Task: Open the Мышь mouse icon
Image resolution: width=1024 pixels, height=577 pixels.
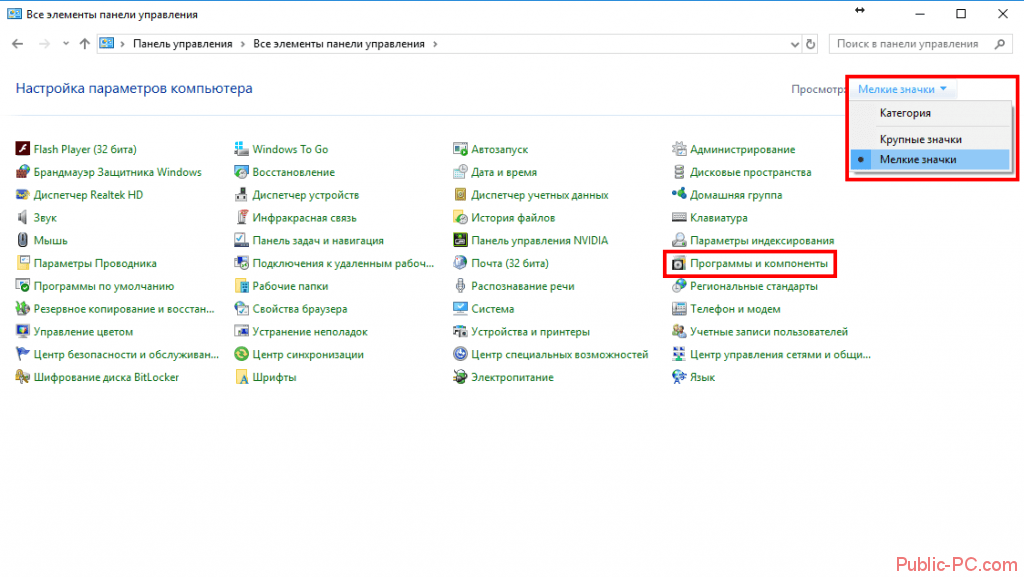Action: tap(23, 240)
